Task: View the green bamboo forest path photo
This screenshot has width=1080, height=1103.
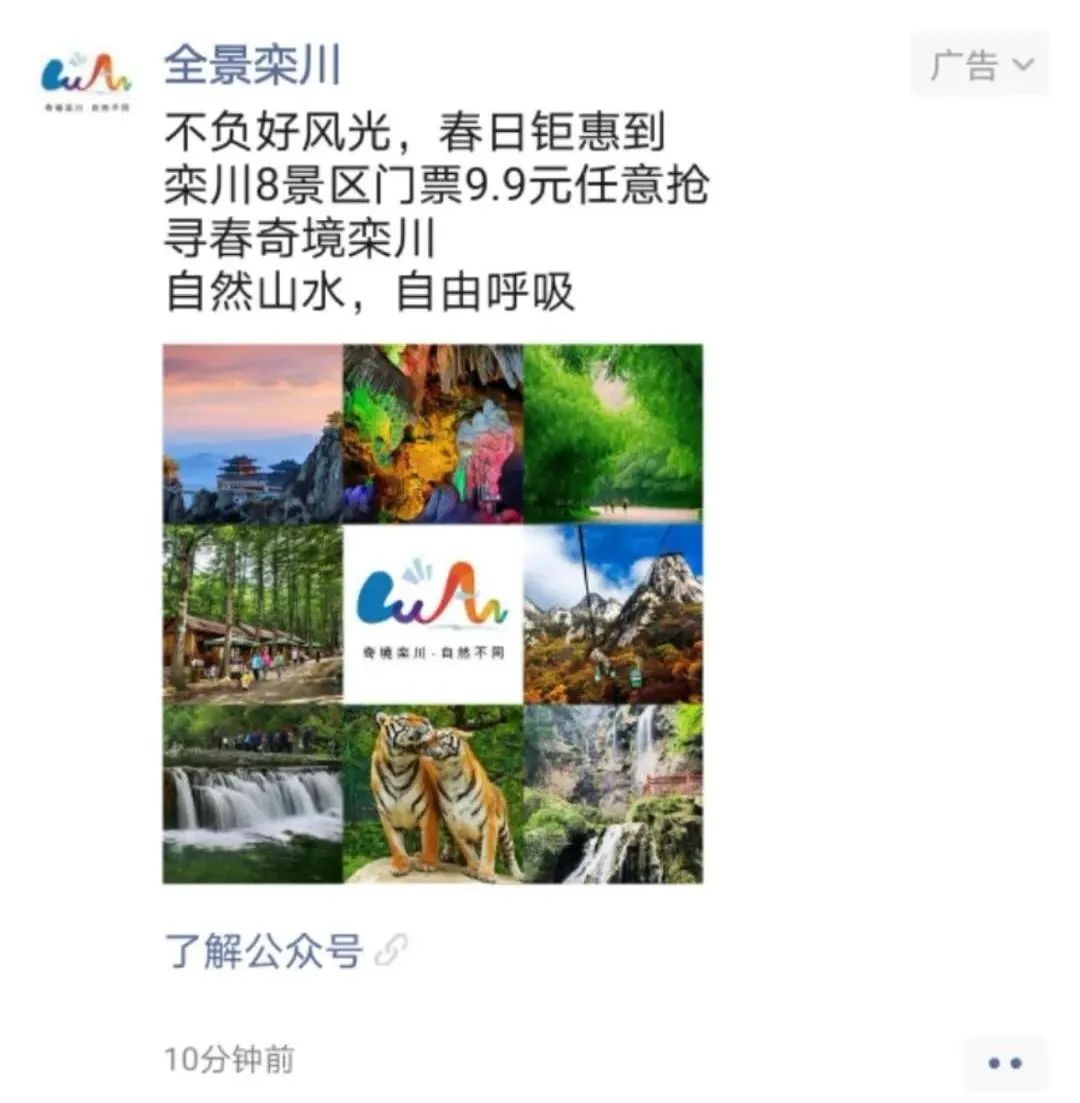Action: (614, 433)
